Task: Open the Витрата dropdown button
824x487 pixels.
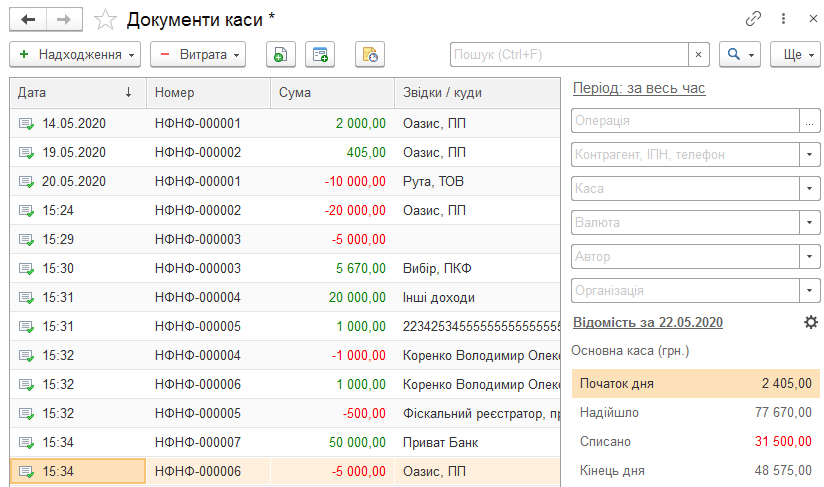Action: click(x=198, y=55)
